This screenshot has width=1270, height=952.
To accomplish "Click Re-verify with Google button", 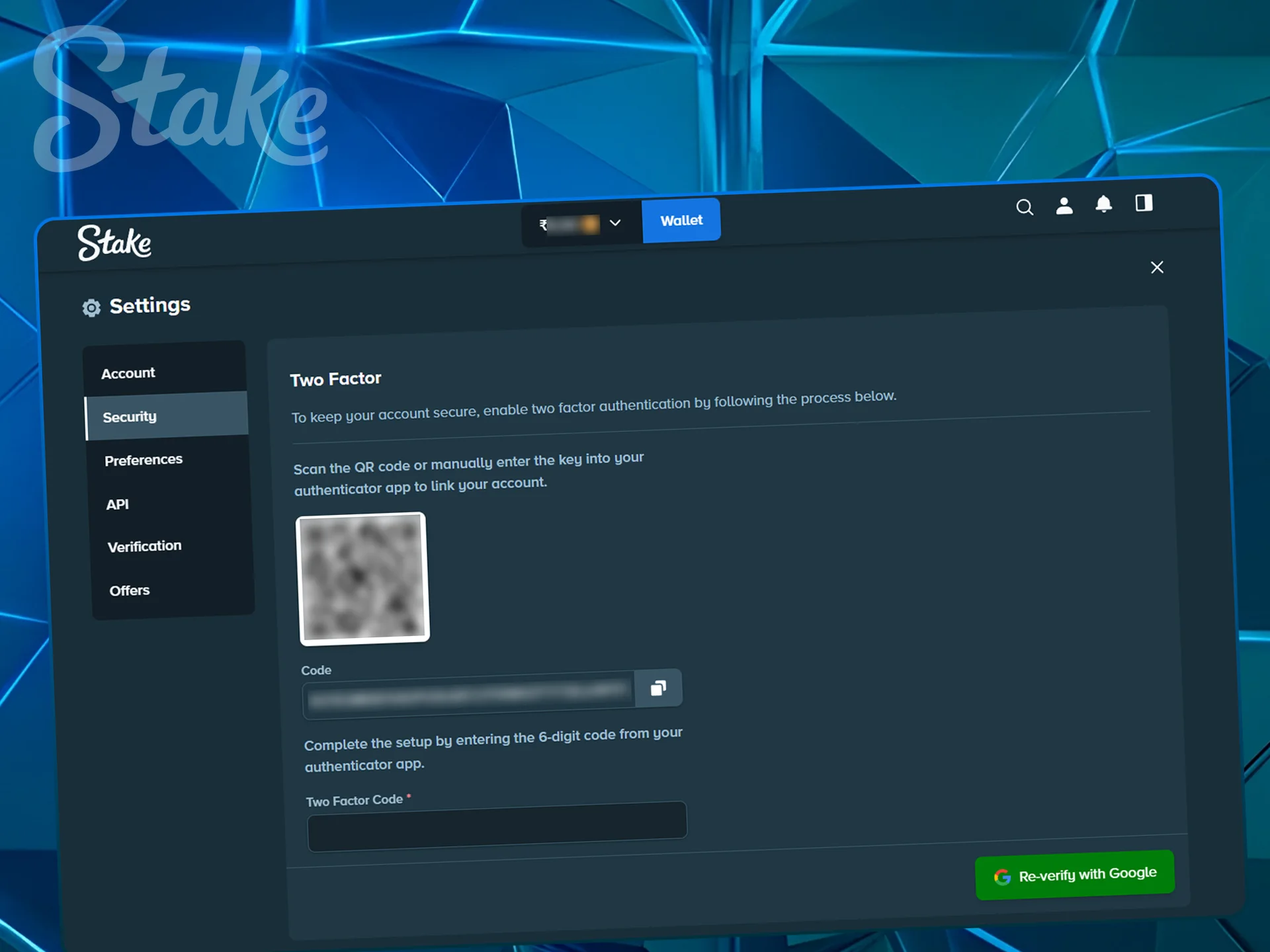I will 1075,875.
